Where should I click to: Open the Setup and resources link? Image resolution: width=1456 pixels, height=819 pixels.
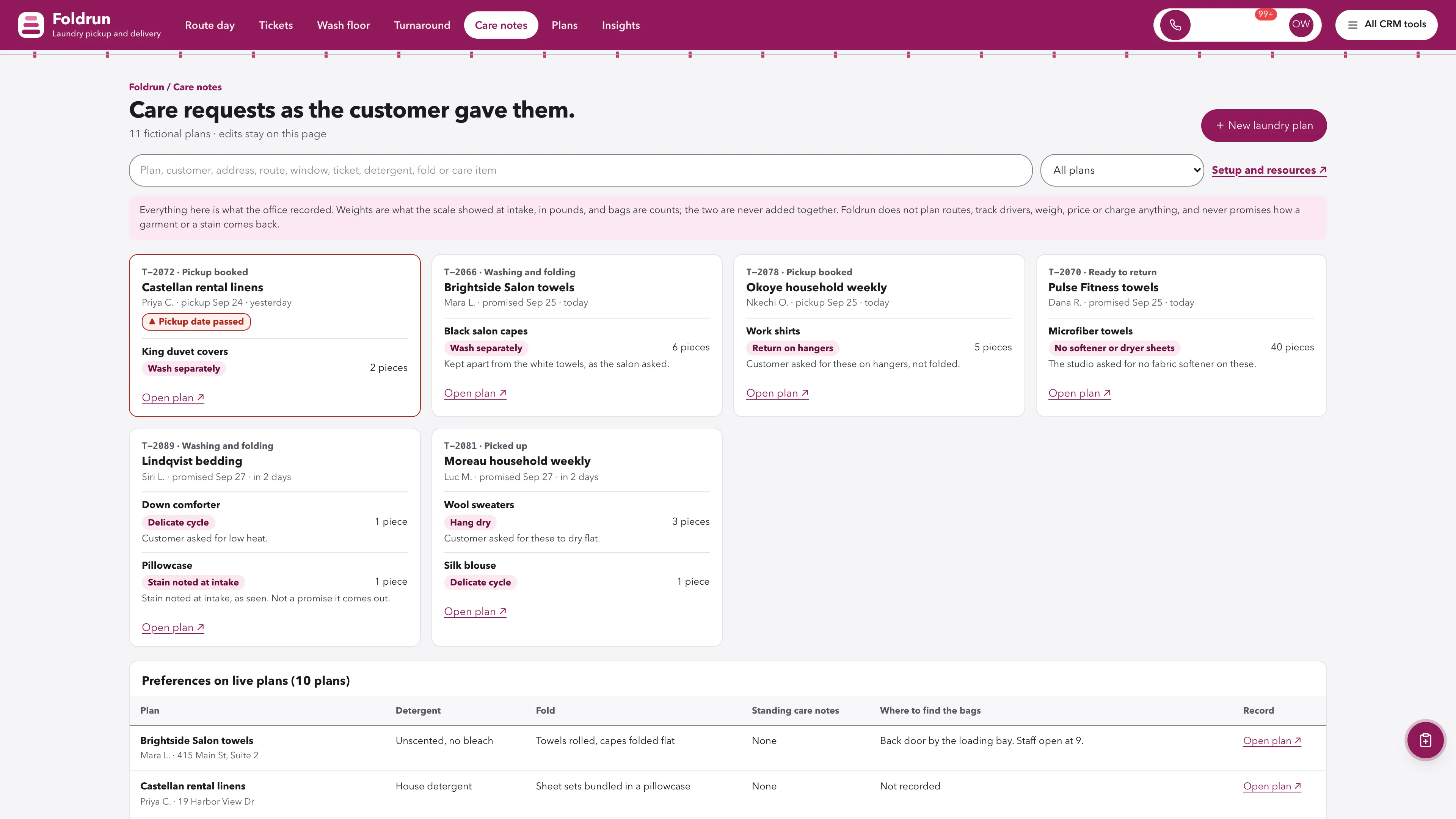1269,170
